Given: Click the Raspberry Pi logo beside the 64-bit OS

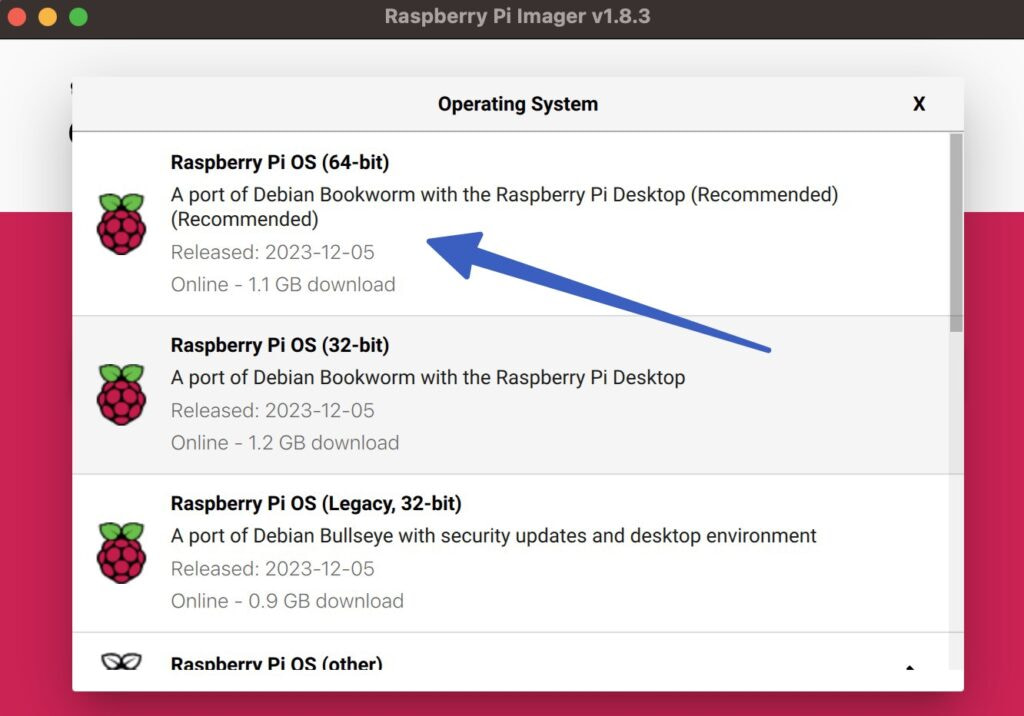Looking at the screenshot, I should [x=121, y=224].
